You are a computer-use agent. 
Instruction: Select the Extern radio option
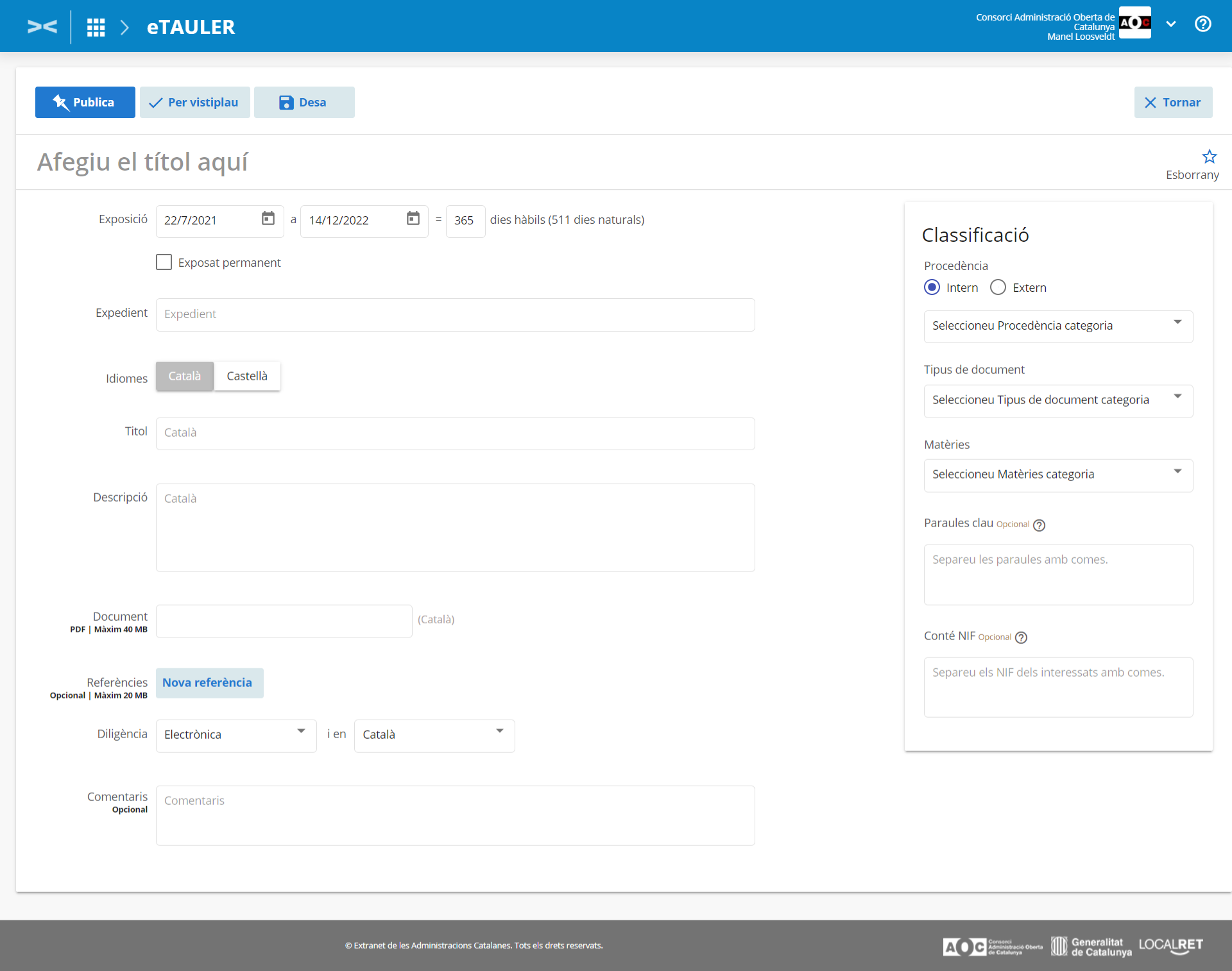pos(998,287)
